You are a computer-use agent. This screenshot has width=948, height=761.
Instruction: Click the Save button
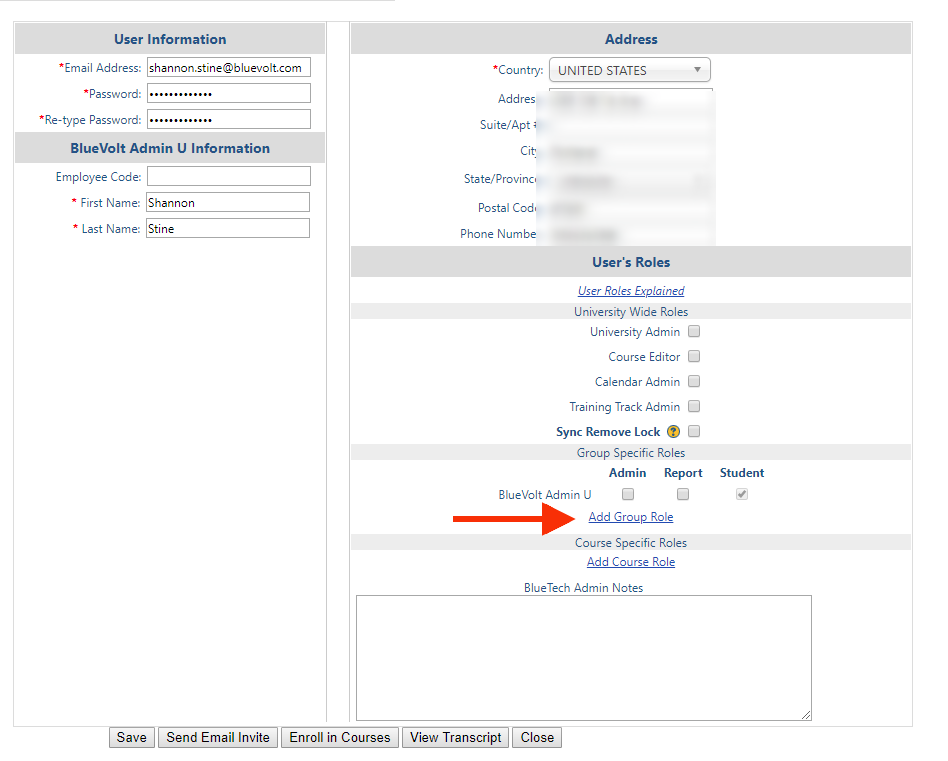[x=131, y=737]
